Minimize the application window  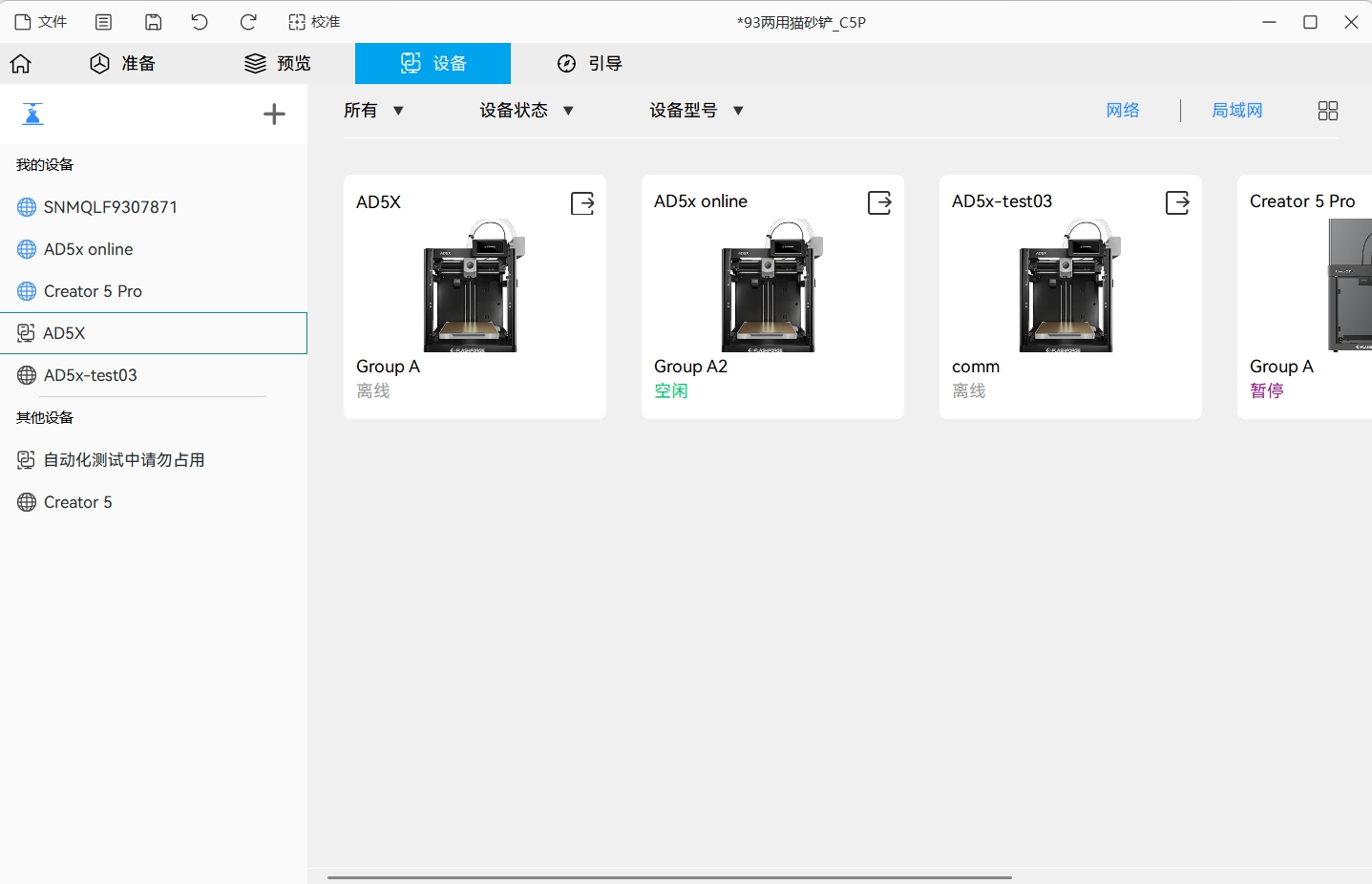pyautogui.click(x=1269, y=22)
